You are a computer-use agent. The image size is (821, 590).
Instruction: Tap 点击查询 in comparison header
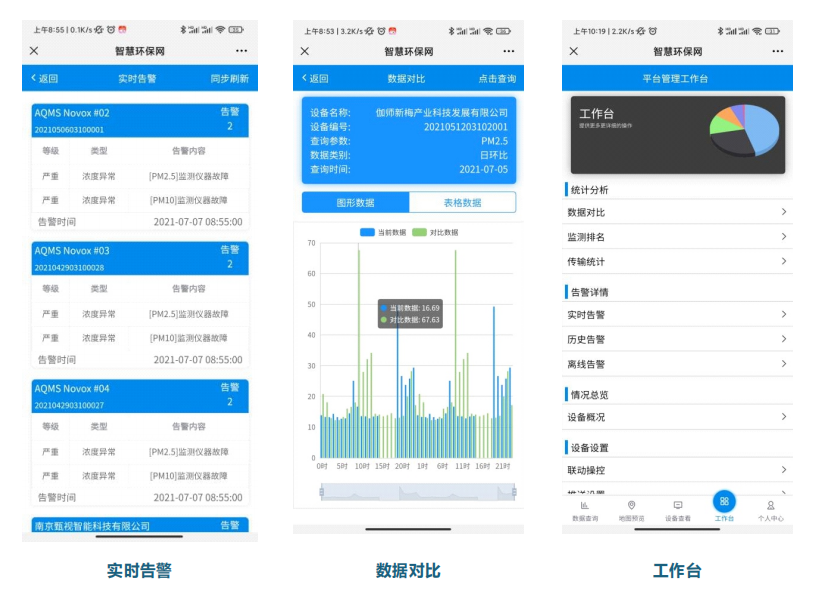coord(497,78)
